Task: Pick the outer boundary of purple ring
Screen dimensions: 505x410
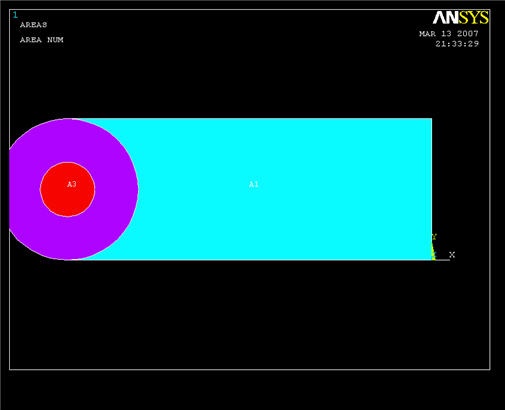Action: click(x=138, y=189)
